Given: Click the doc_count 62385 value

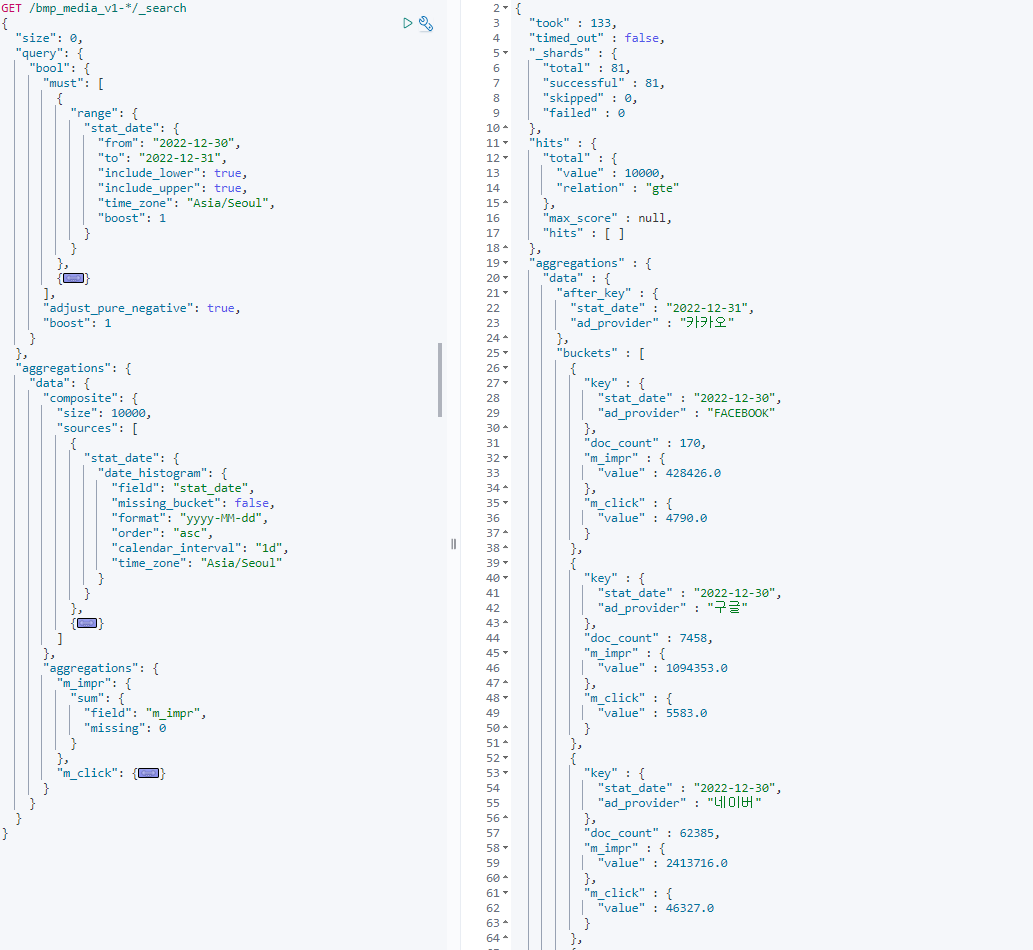Looking at the screenshot, I should [x=696, y=833].
